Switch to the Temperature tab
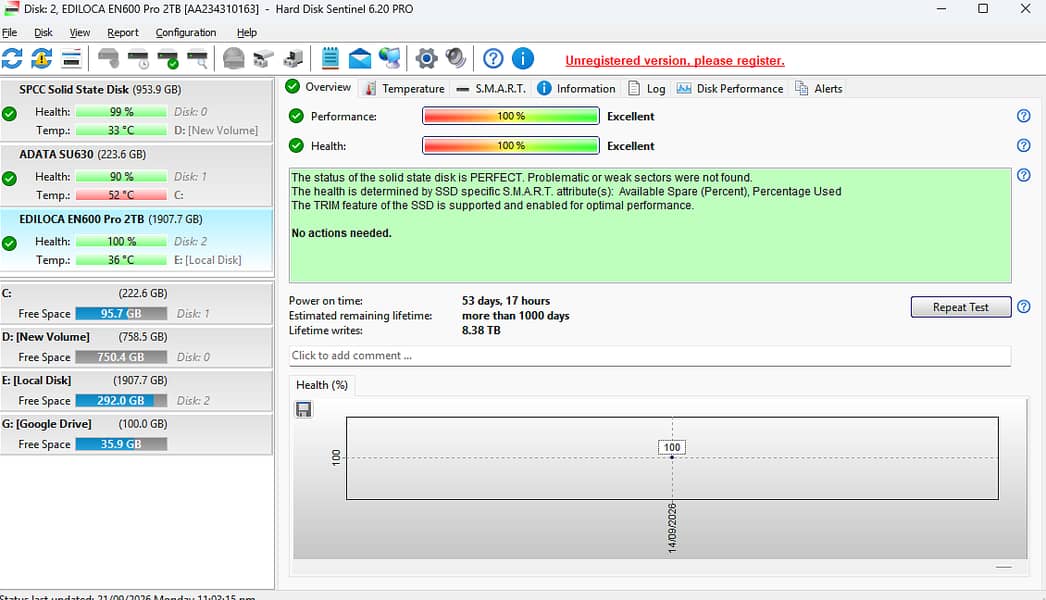 click(x=405, y=88)
